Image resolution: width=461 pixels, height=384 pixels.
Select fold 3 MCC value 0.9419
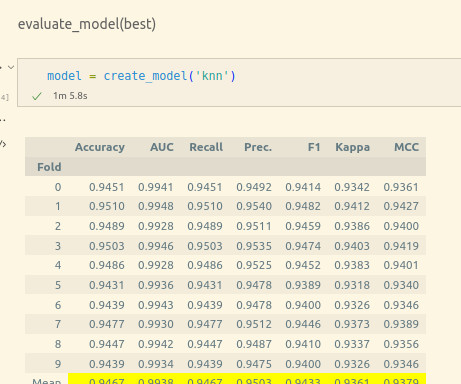pyautogui.click(x=401, y=246)
